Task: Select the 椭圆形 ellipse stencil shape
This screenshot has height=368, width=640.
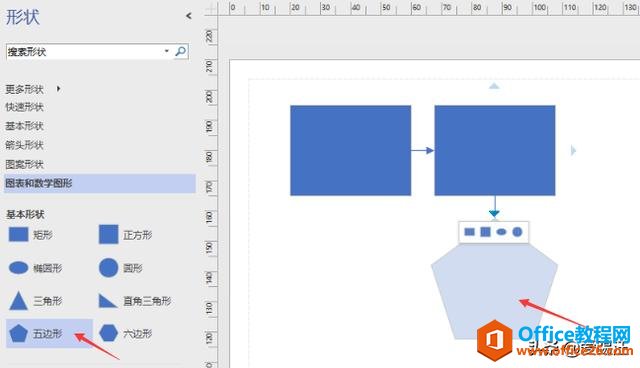Action: pyautogui.click(x=36, y=268)
